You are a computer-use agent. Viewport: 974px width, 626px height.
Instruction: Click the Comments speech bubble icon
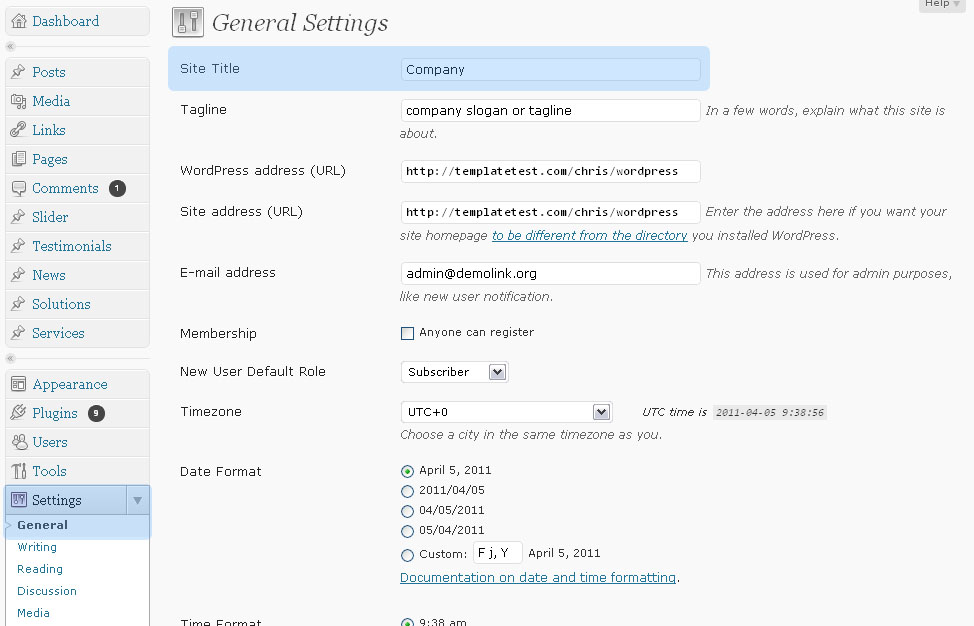18,188
